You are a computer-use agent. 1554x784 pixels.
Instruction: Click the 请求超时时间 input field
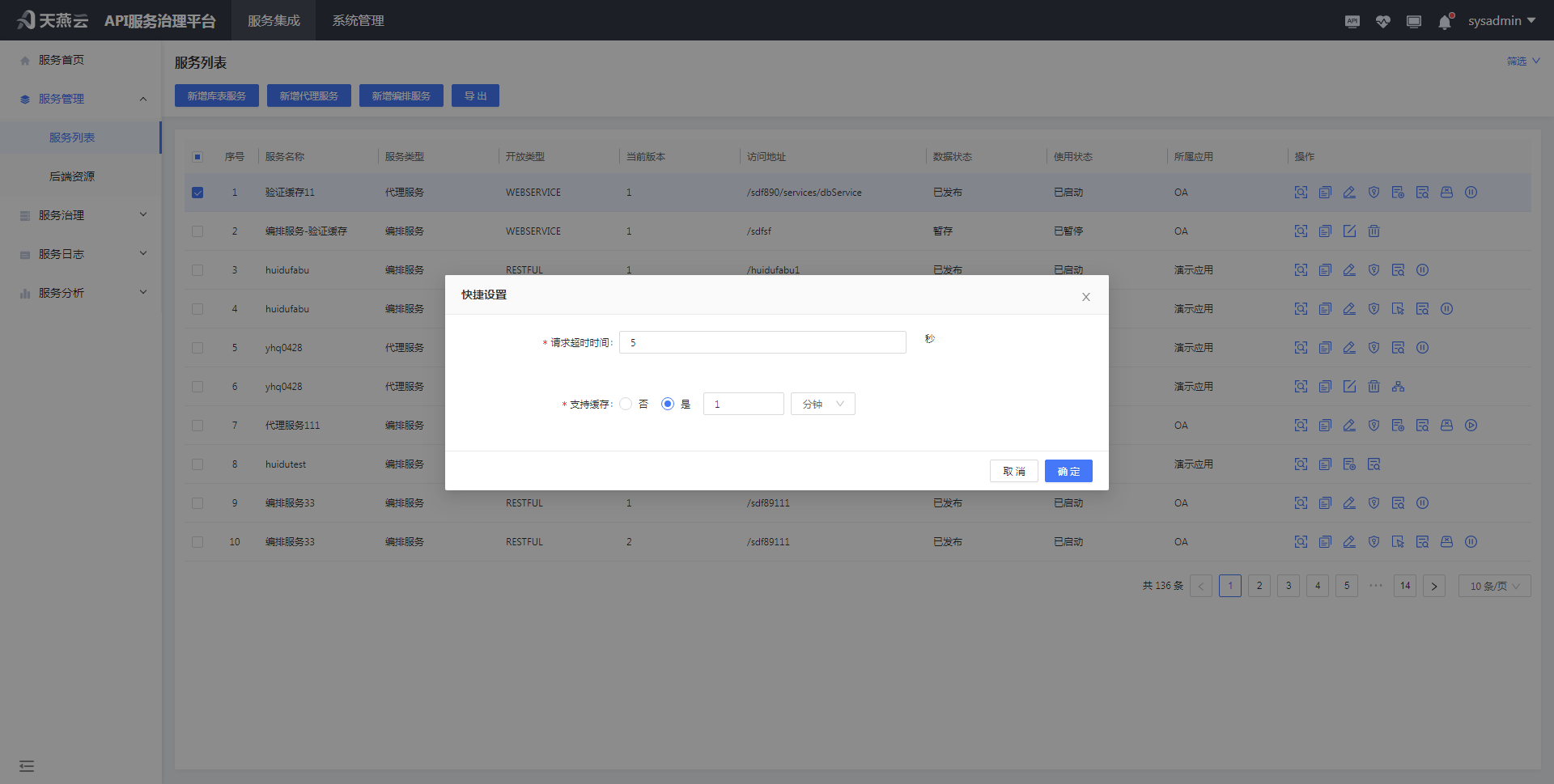pyautogui.click(x=762, y=342)
